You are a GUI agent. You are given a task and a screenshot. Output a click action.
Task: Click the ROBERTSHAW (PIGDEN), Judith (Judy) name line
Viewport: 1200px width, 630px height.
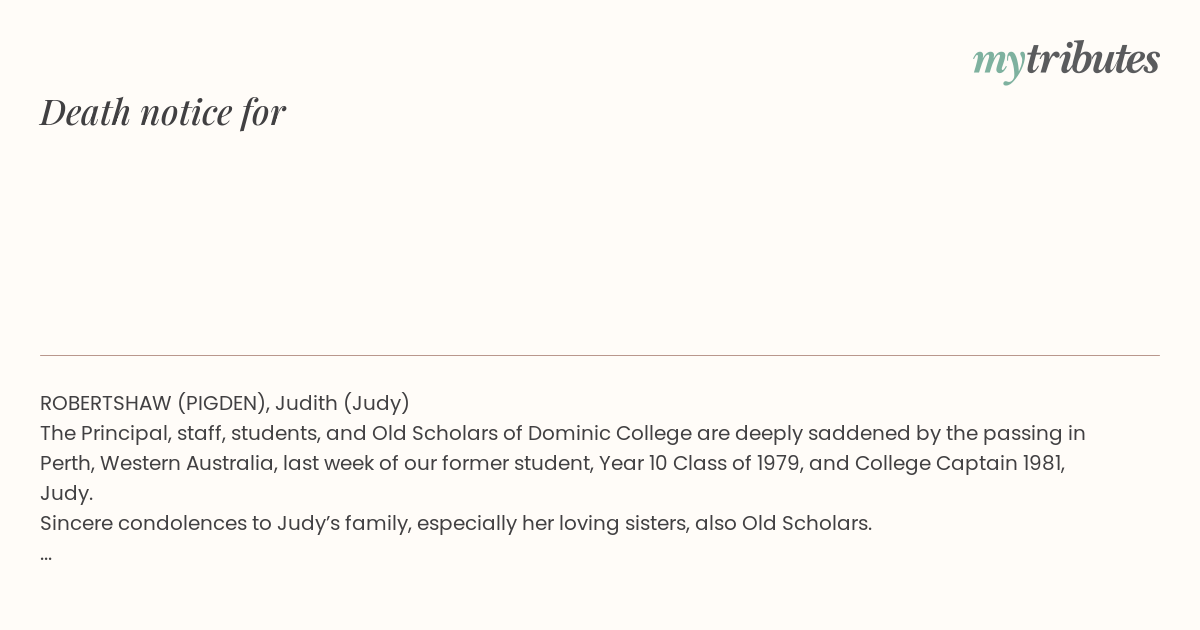225,403
